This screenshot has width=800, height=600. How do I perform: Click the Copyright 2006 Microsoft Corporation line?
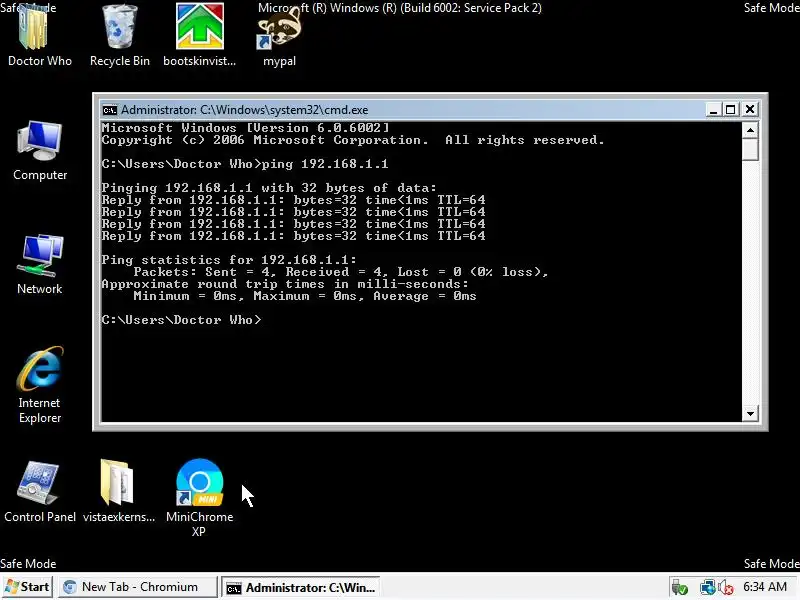[353, 140]
